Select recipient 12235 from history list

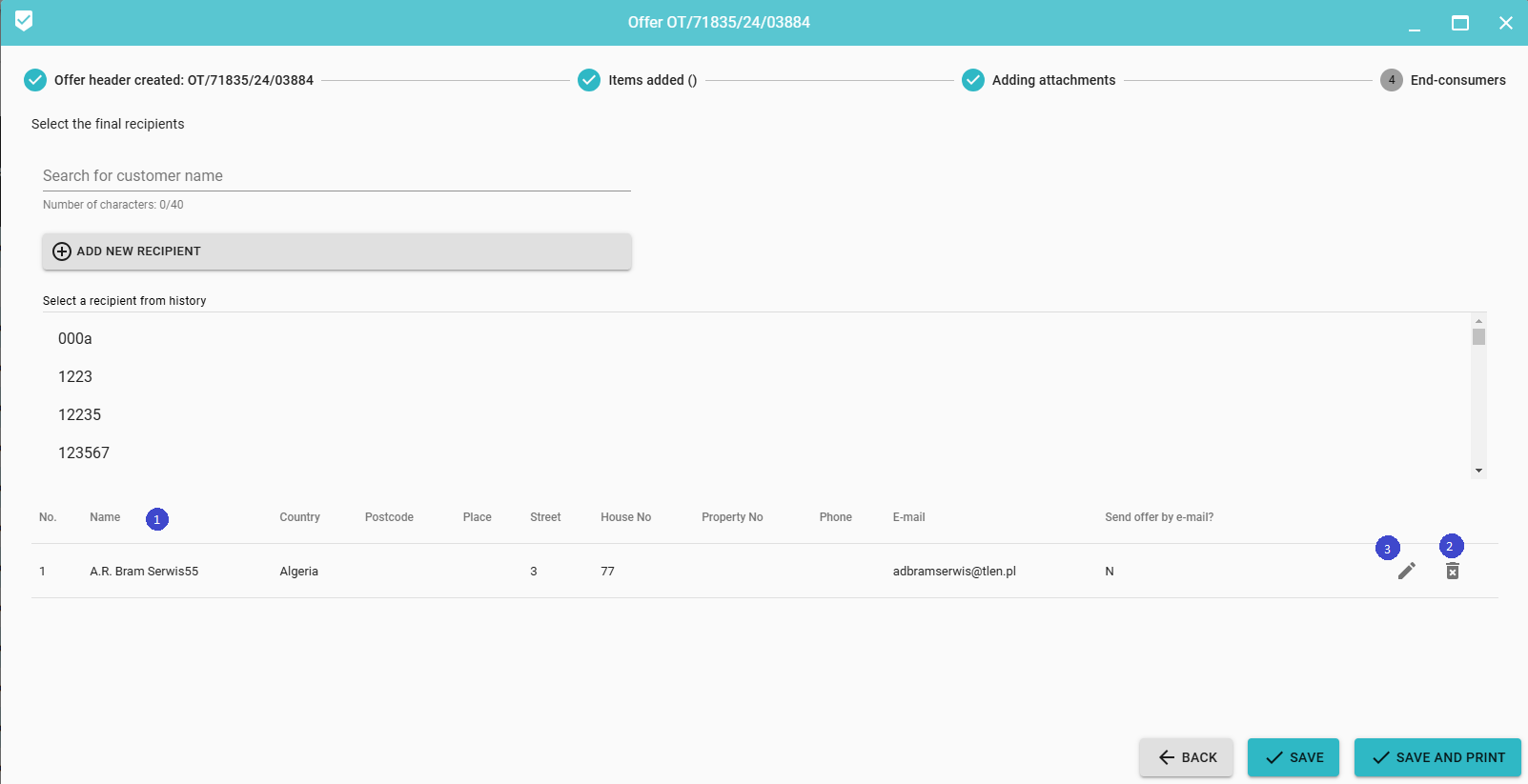tap(80, 415)
